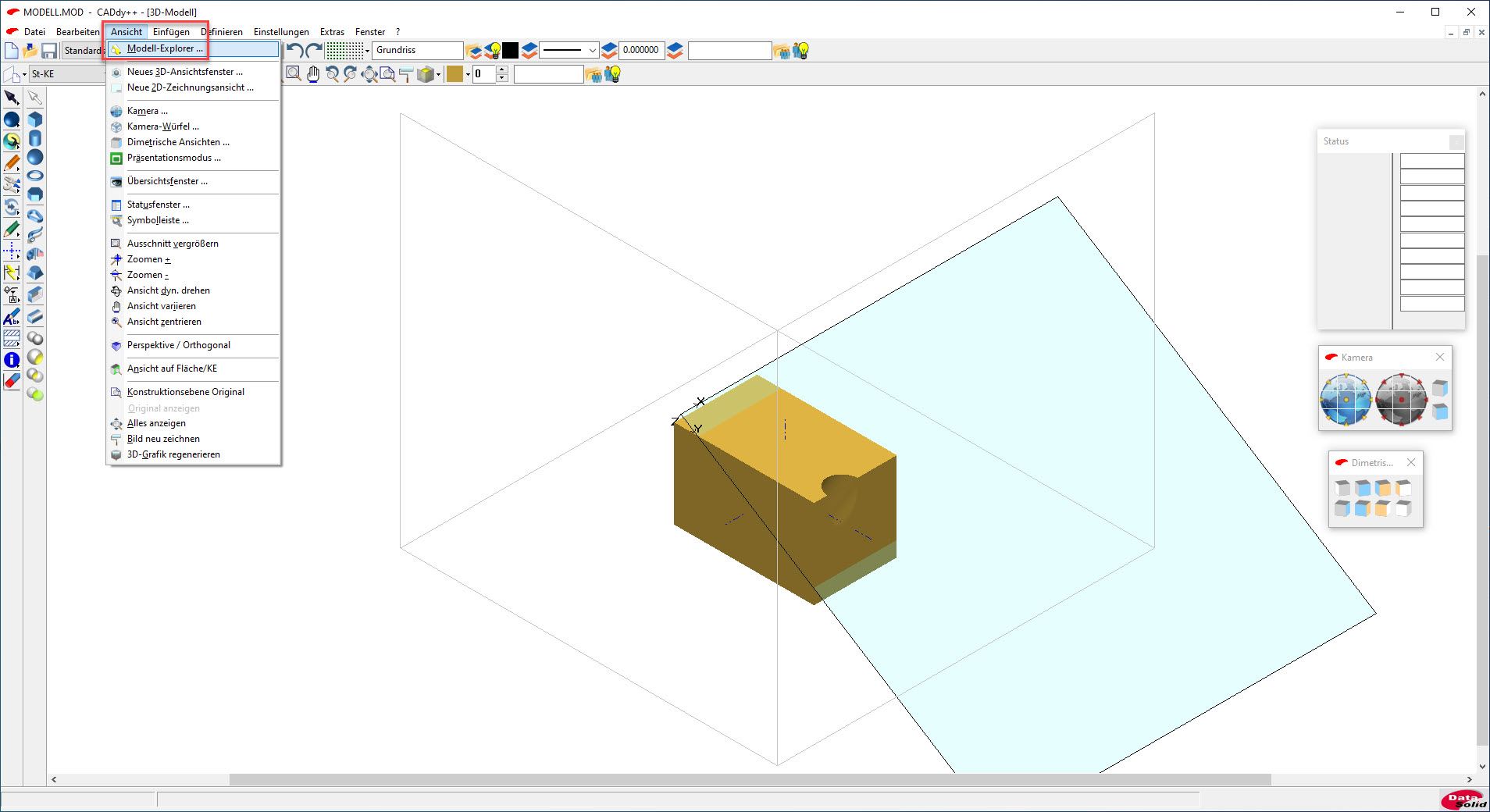
Task: Open the grid dots pattern dropdown arrow
Action: (368, 51)
